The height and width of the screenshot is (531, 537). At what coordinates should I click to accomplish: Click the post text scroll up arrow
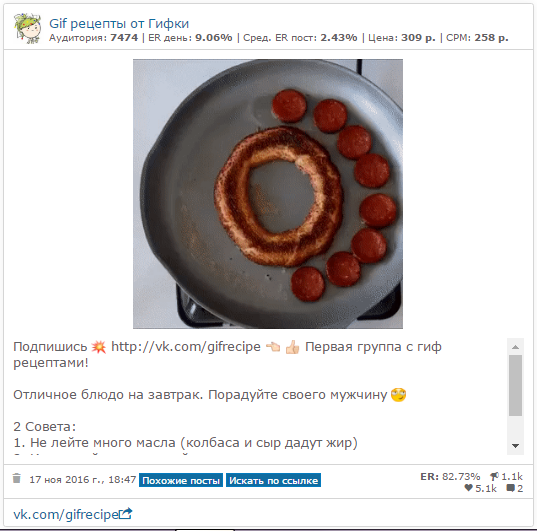click(x=515, y=347)
